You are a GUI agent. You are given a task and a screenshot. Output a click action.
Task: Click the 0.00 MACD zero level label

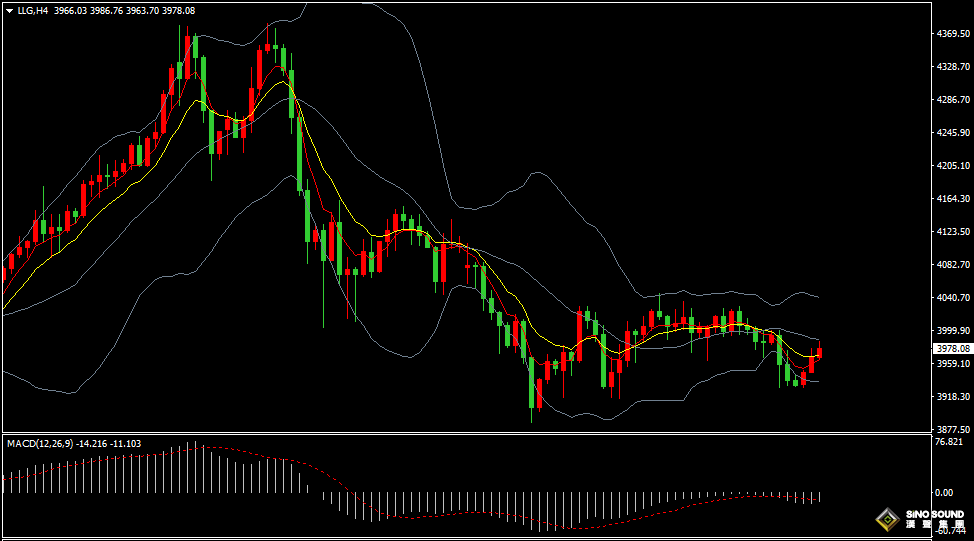point(943,492)
